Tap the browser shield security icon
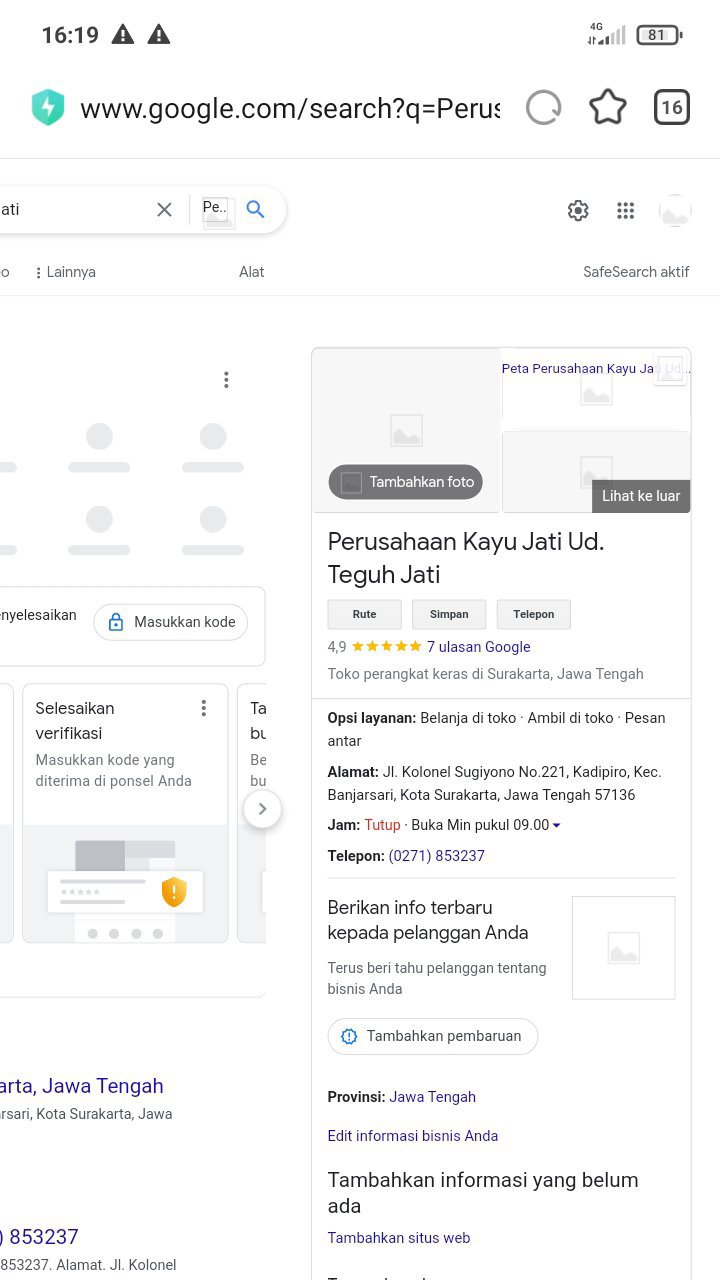The width and height of the screenshot is (720, 1280). tap(47, 107)
